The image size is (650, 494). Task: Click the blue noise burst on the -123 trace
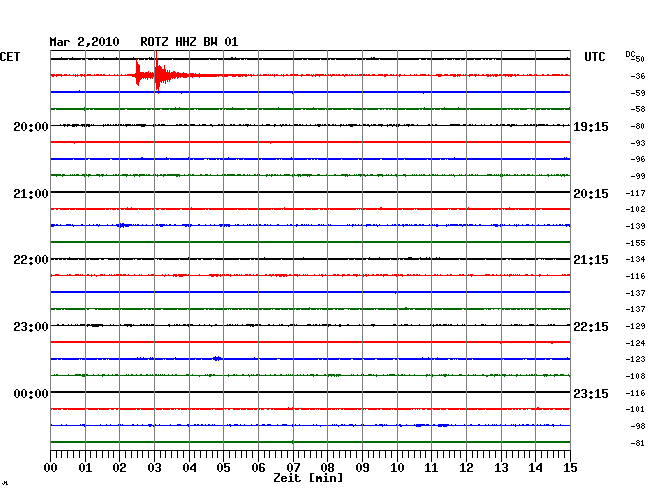(217, 358)
